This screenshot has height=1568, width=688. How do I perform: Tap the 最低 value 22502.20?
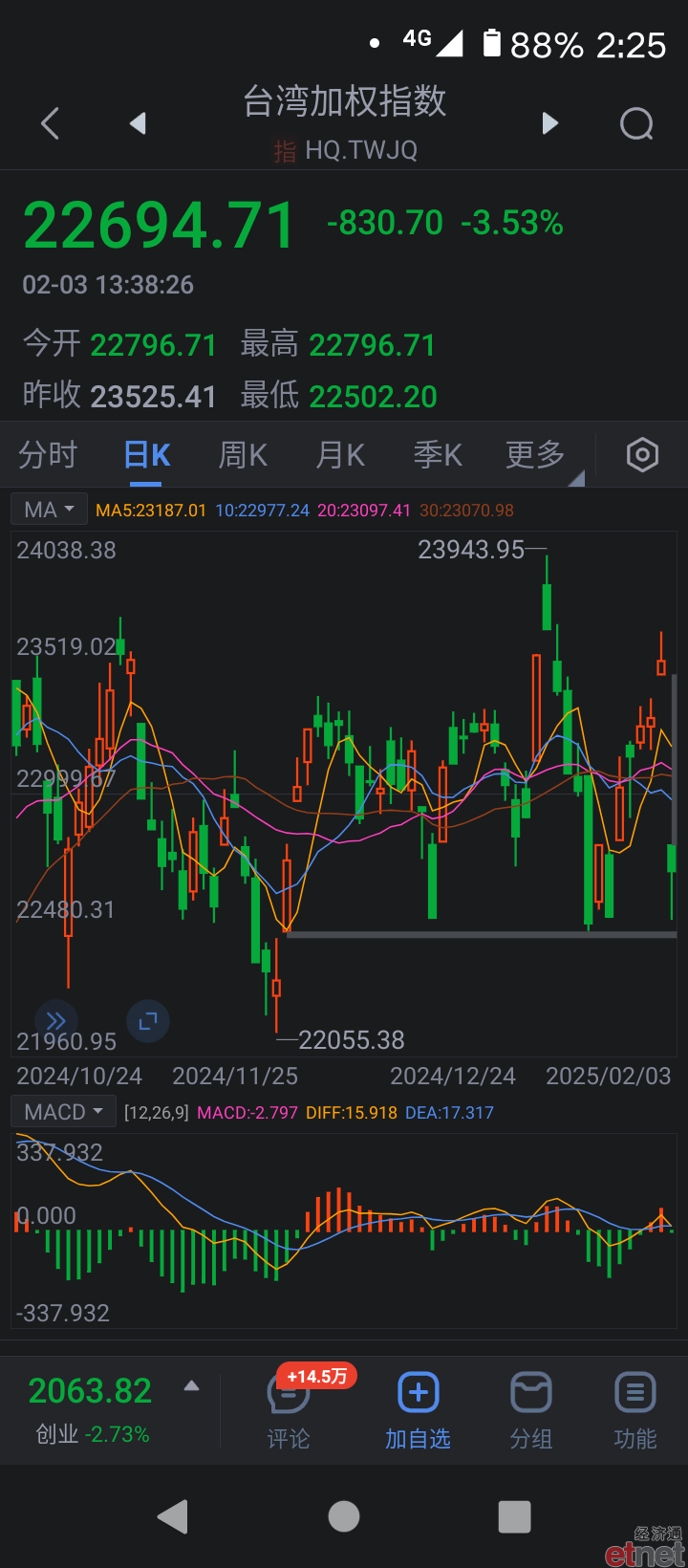[x=373, y=396]
